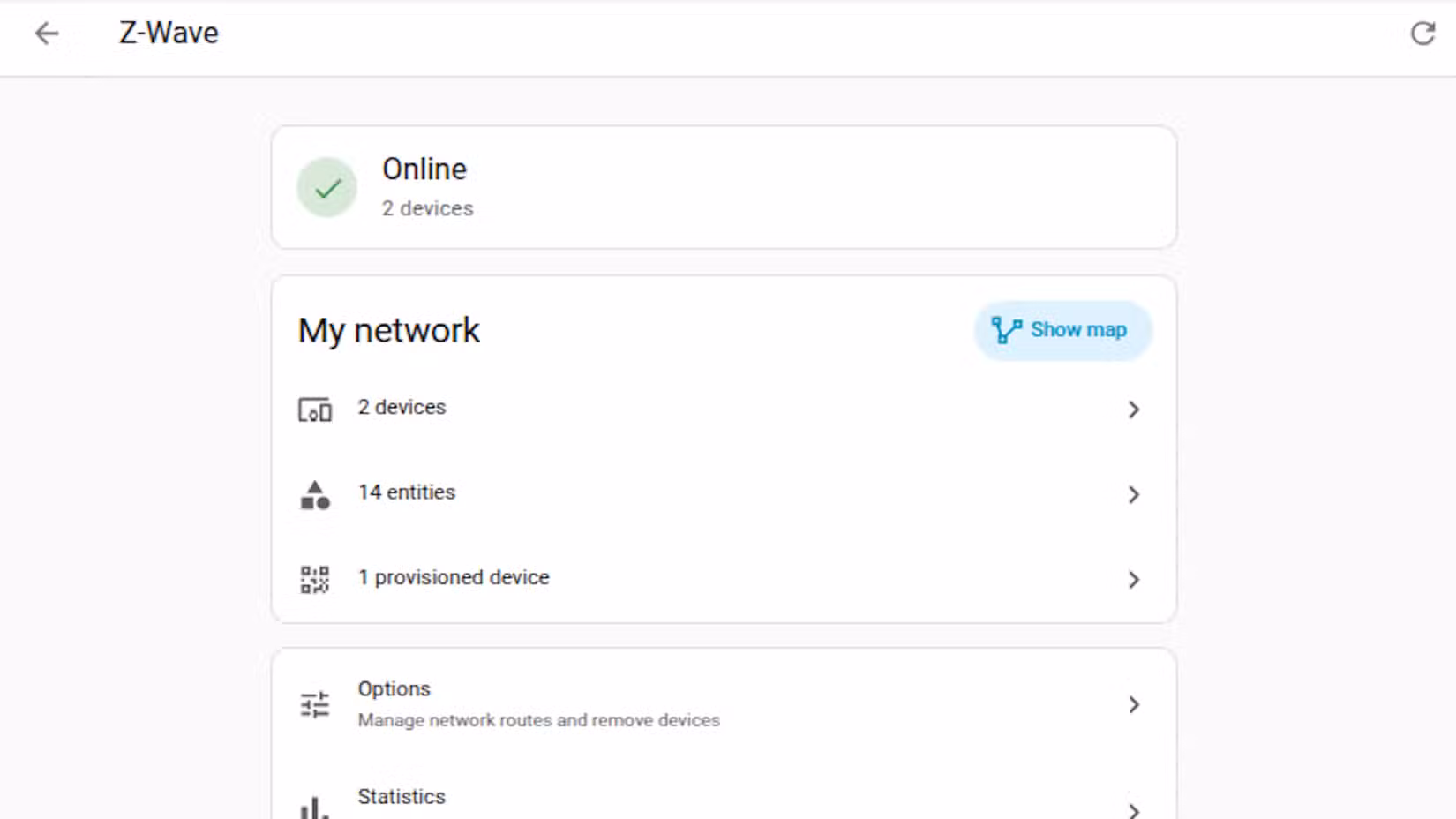This screenshot has width=1456, height=819.
Task: Click the refresh icon in the header
Action: [x=1422, y=34]
